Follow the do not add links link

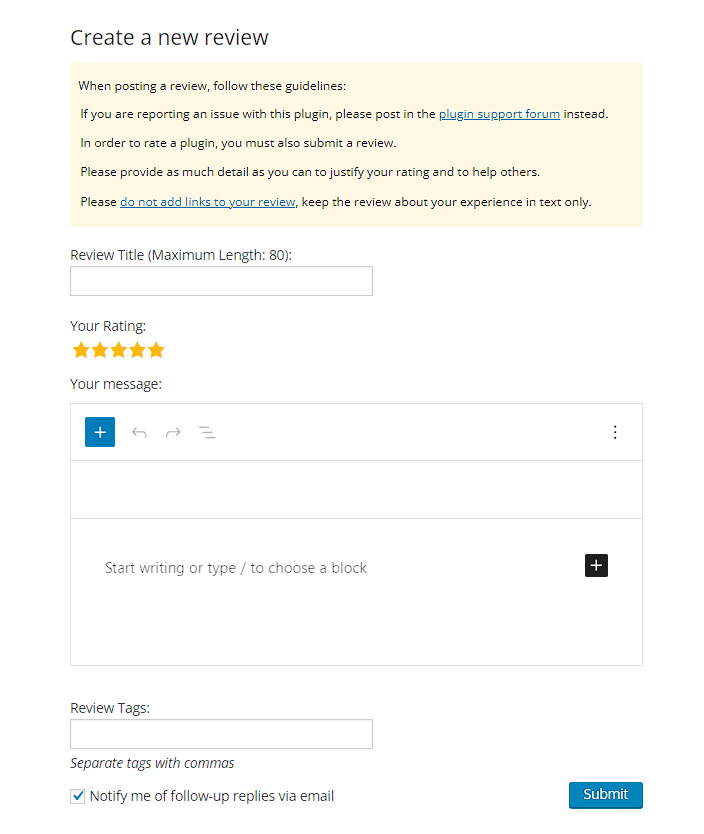(207, 202)
